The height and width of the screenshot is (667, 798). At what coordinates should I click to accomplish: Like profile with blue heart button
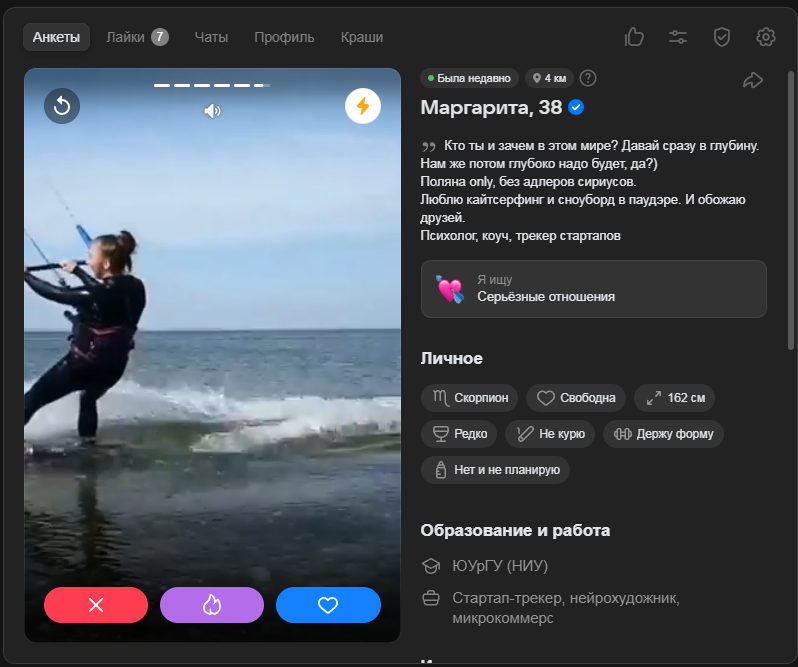pyautogui.click(x=328, y=605)
